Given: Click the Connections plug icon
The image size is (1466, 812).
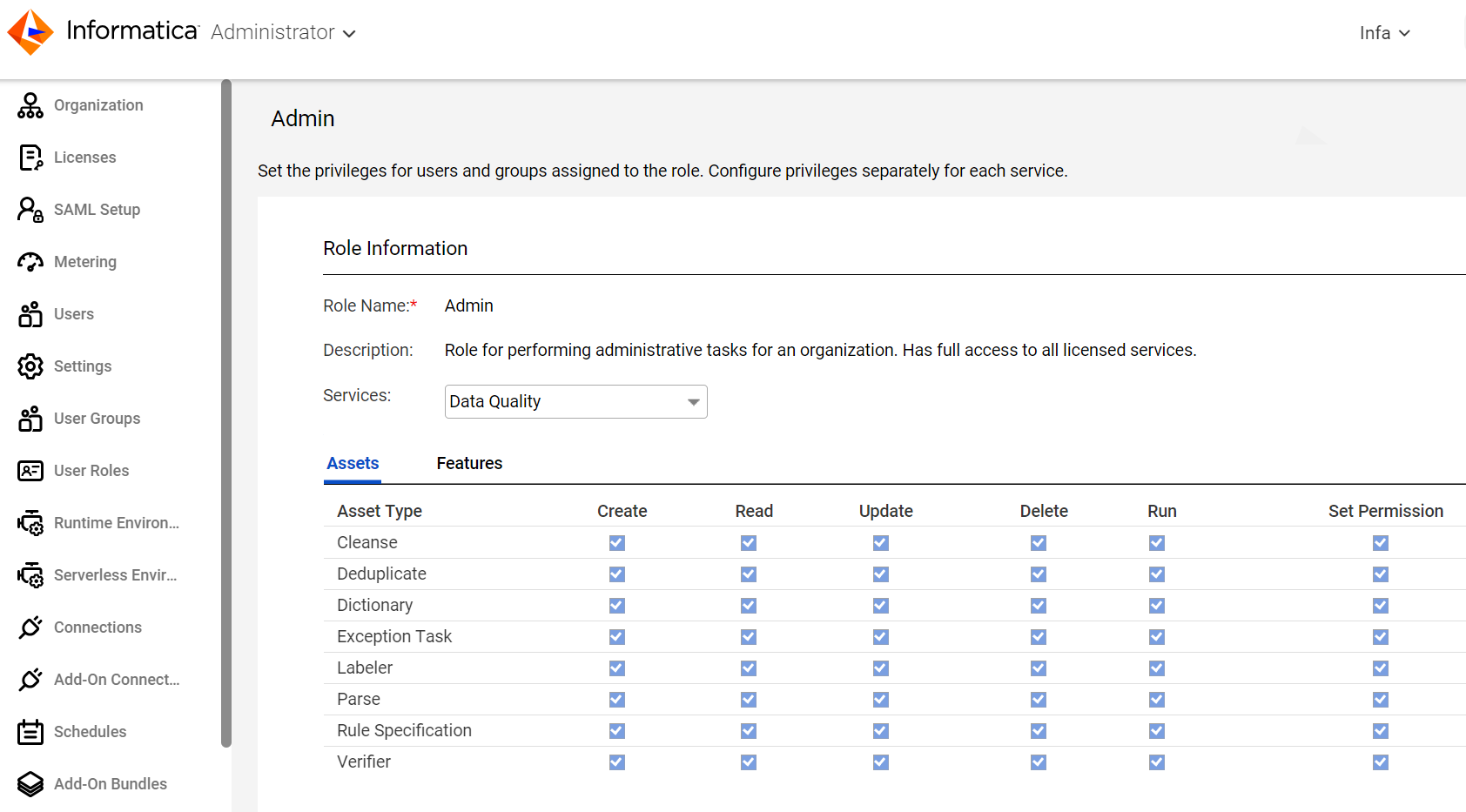Looking at the screenshot, I should pyautogui.click(x=30, y=627).
